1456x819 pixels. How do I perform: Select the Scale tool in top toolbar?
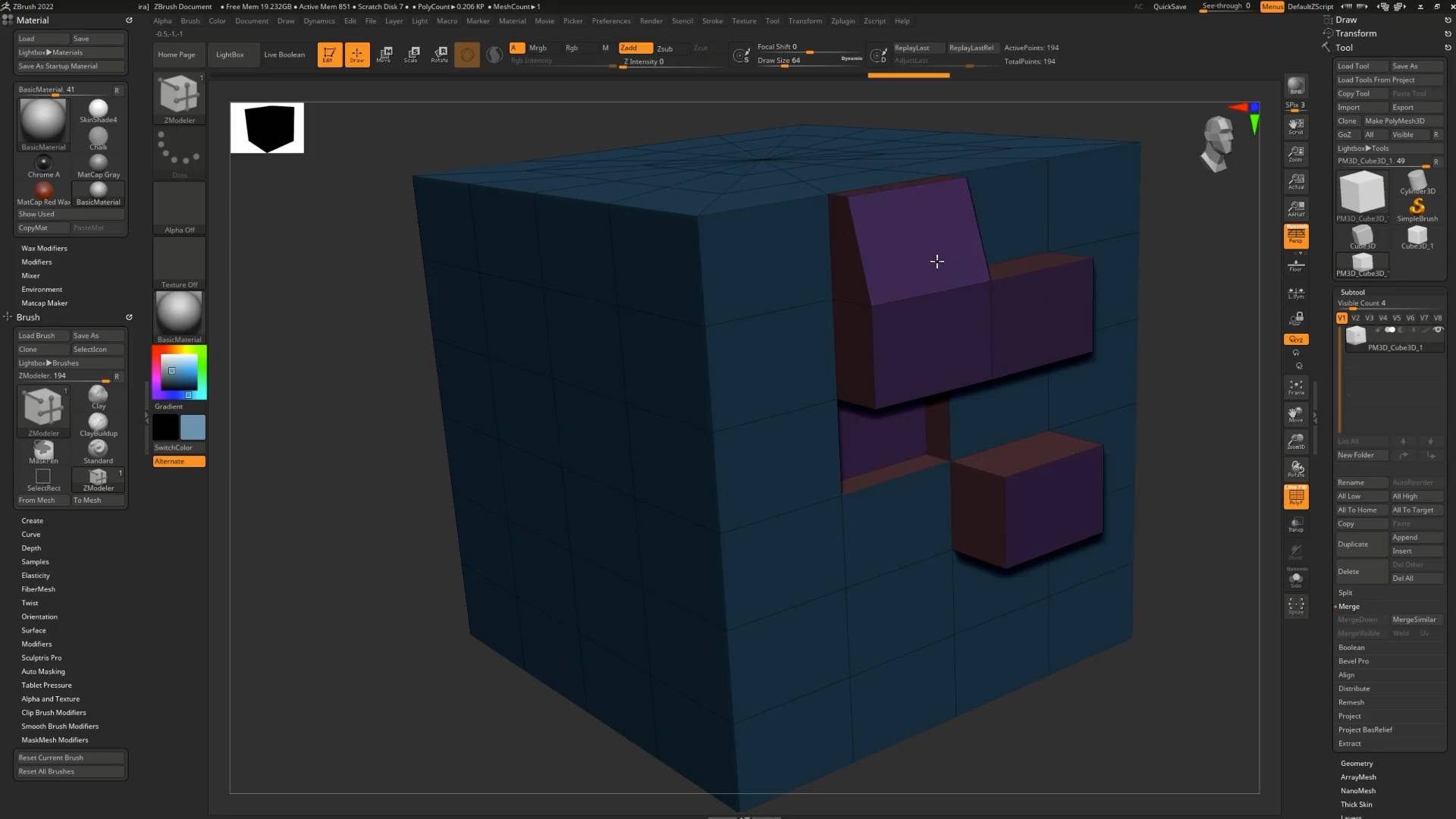[x=412, y=54]
